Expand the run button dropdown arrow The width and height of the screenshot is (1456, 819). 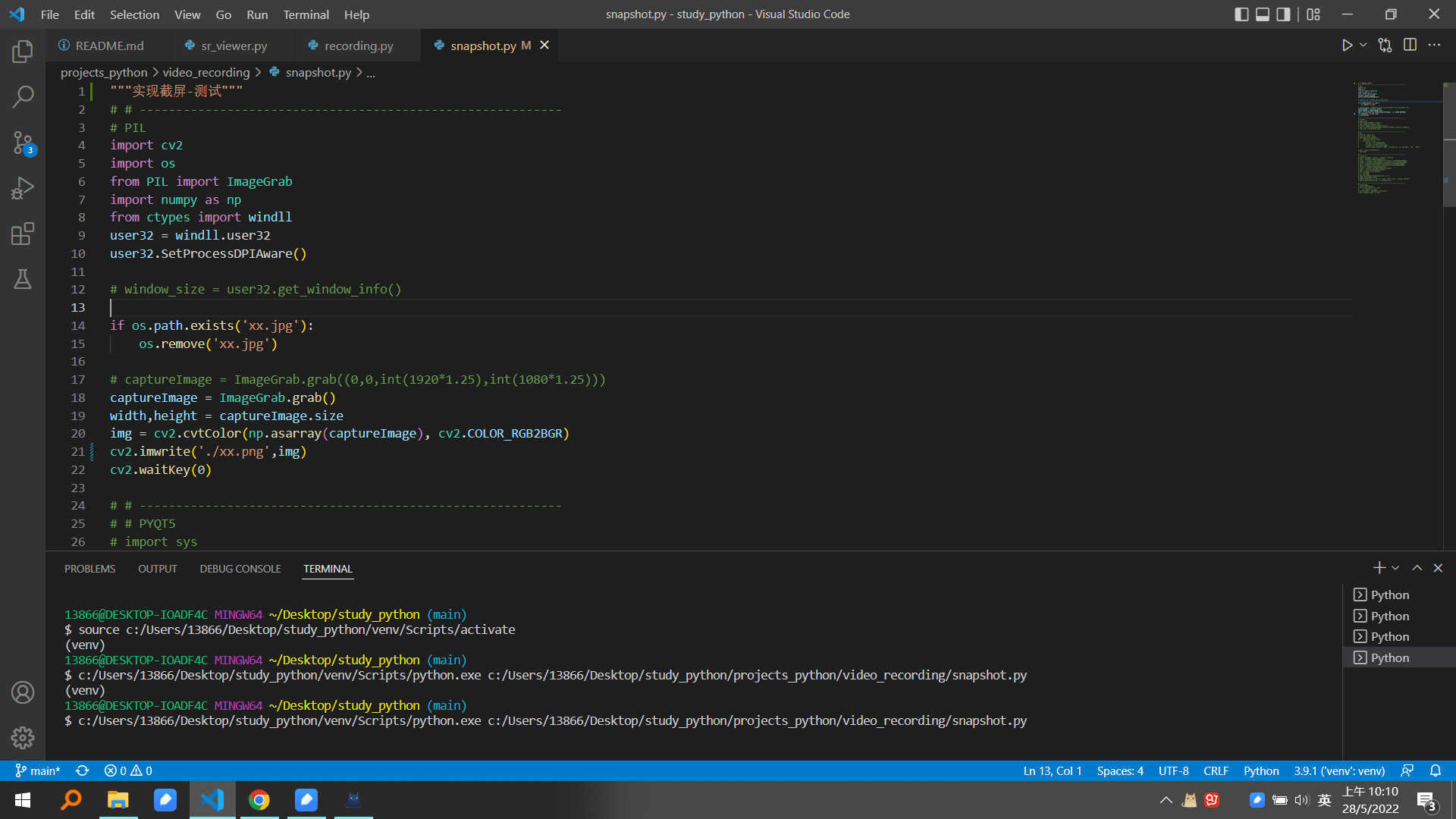[1363, 45]
